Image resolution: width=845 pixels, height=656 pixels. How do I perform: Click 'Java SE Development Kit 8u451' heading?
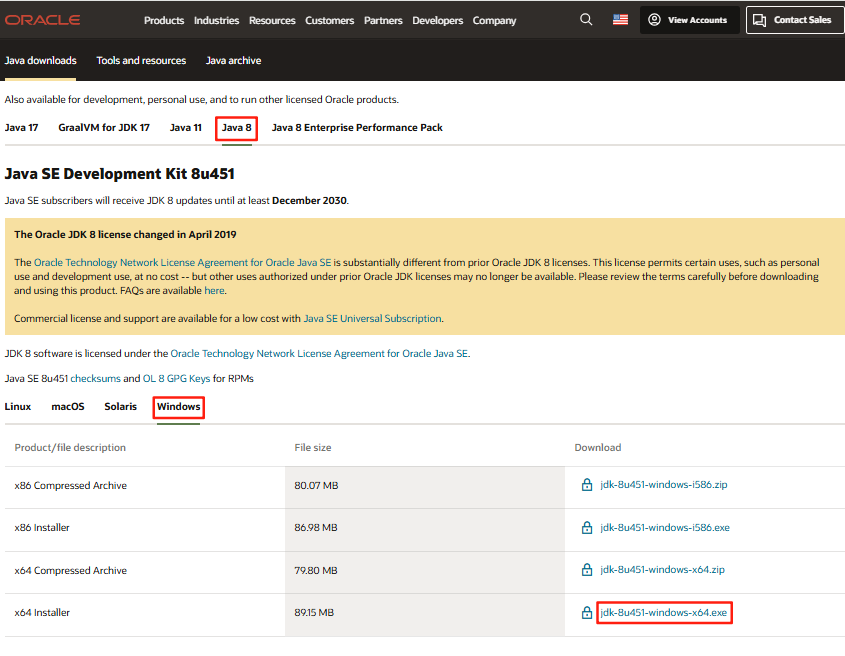(120, 174)
